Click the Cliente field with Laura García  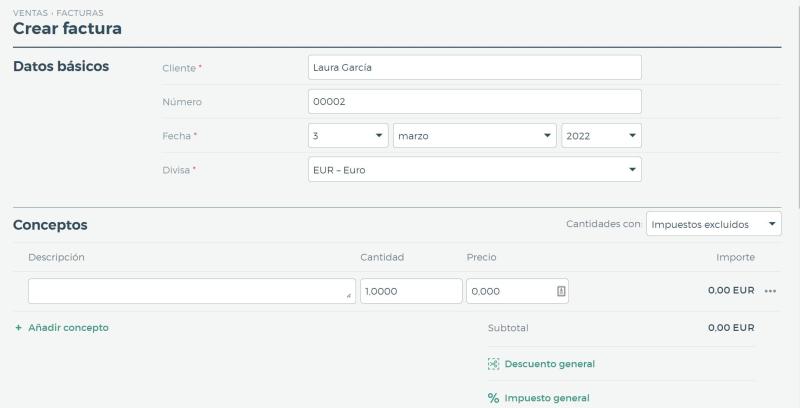click(474, 67)
